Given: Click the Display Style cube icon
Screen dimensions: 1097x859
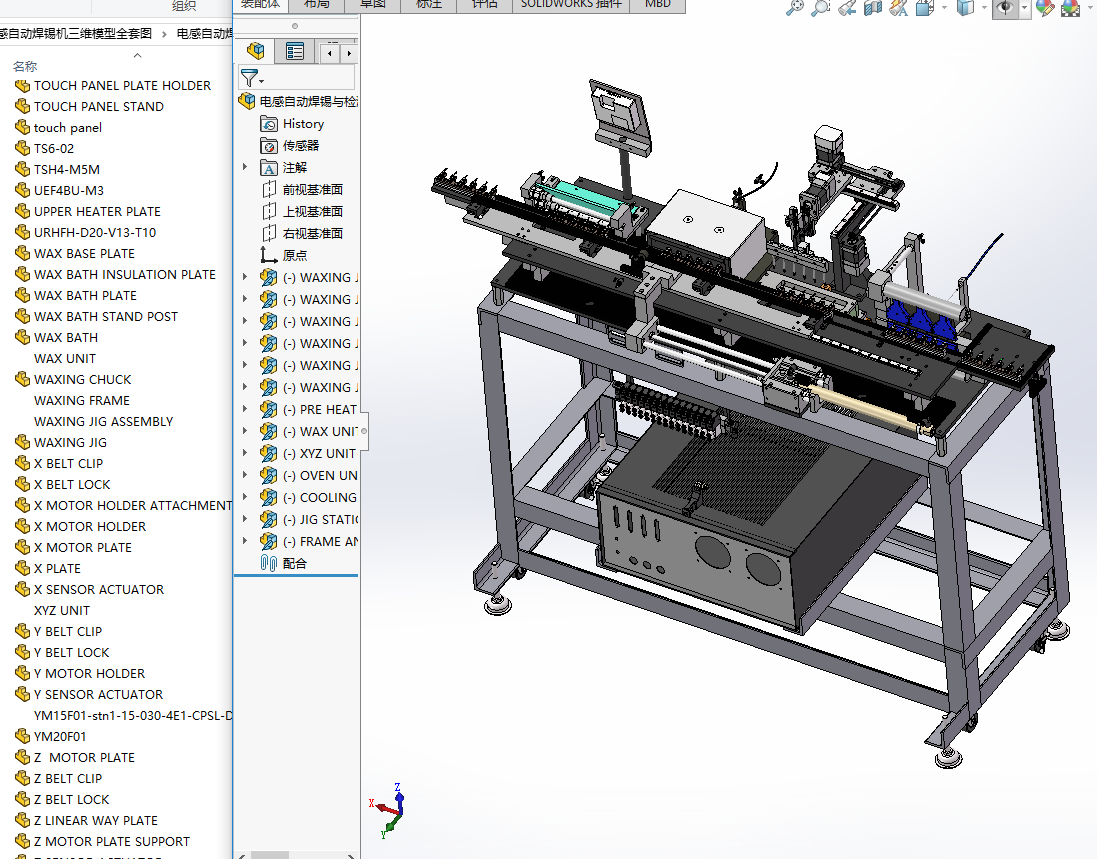Looking at the screenshot, I should pyautogui.click(x=965, y=8).
